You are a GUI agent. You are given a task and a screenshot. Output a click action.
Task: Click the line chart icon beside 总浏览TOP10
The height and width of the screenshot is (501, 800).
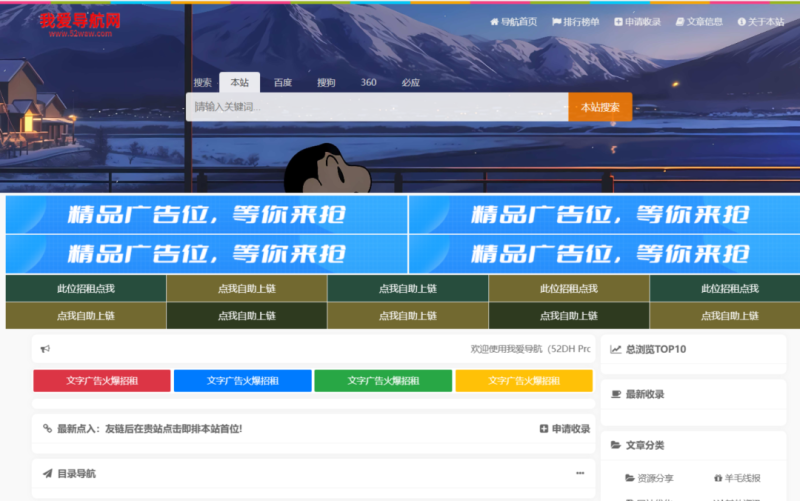tap(616, 349)
